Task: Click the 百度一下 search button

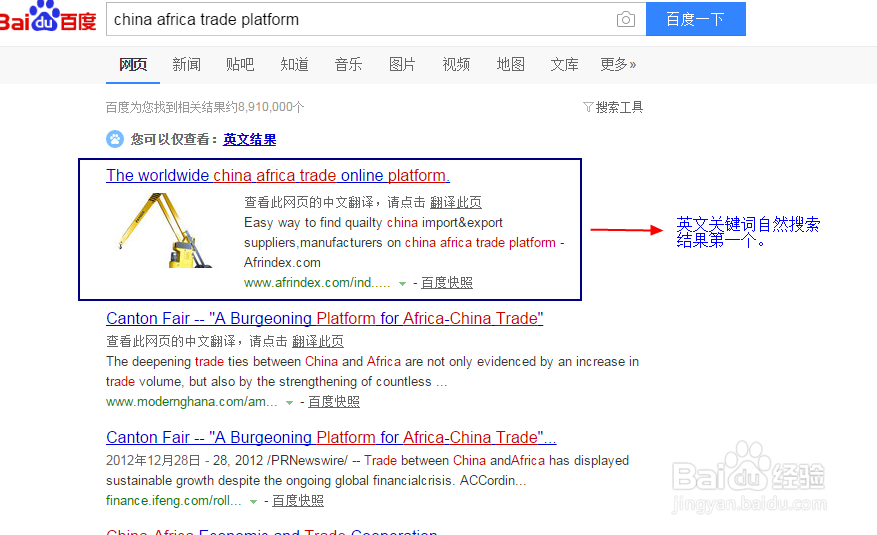Action: (696, 19)
